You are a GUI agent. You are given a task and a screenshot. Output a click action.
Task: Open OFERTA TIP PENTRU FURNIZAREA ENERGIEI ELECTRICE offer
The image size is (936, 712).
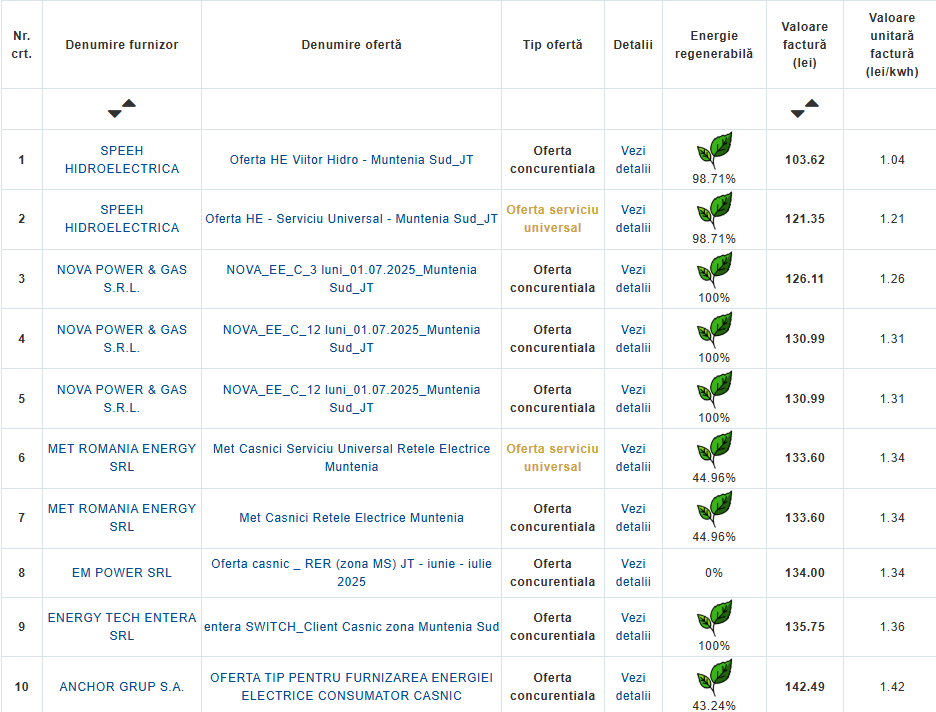point(352,686)
